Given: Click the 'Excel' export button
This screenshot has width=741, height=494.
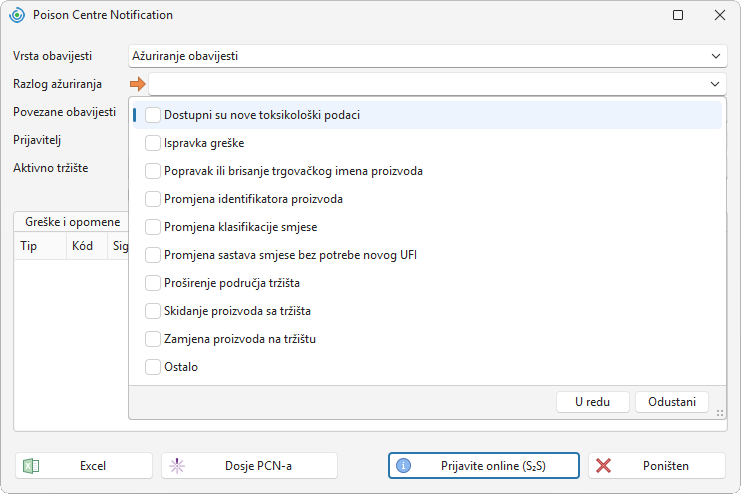Looking at the screenshot, I should coord(84,466).
